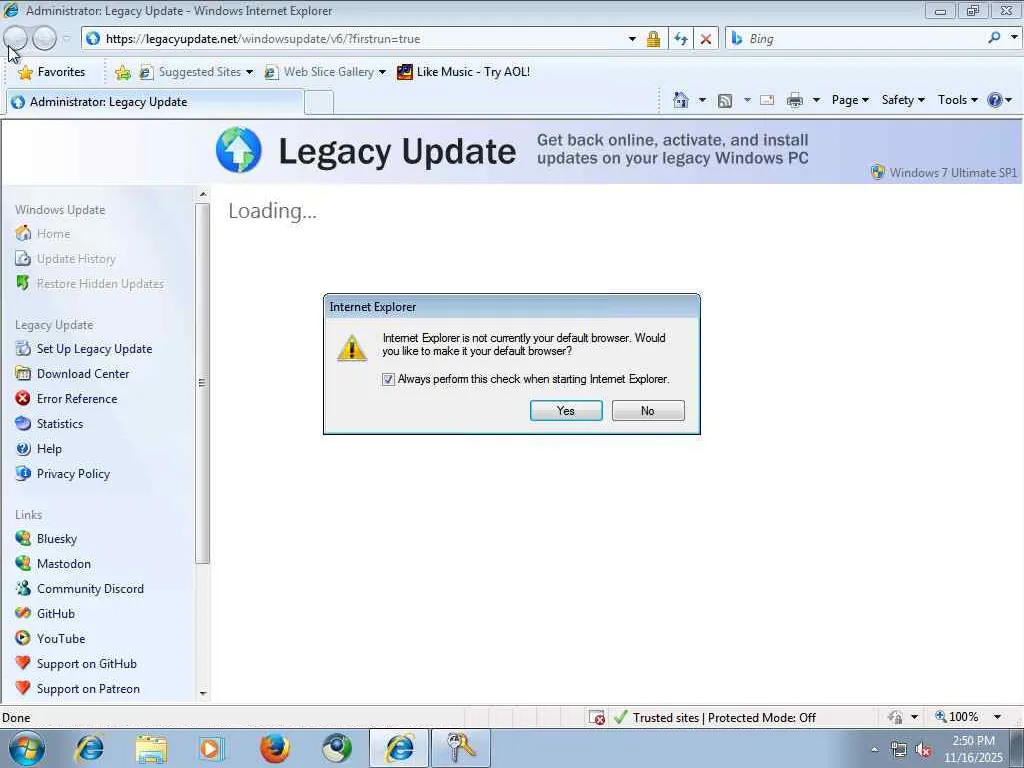Open the search provider dropdown arrow
Screen dimensions: 1024x768
1014,38
